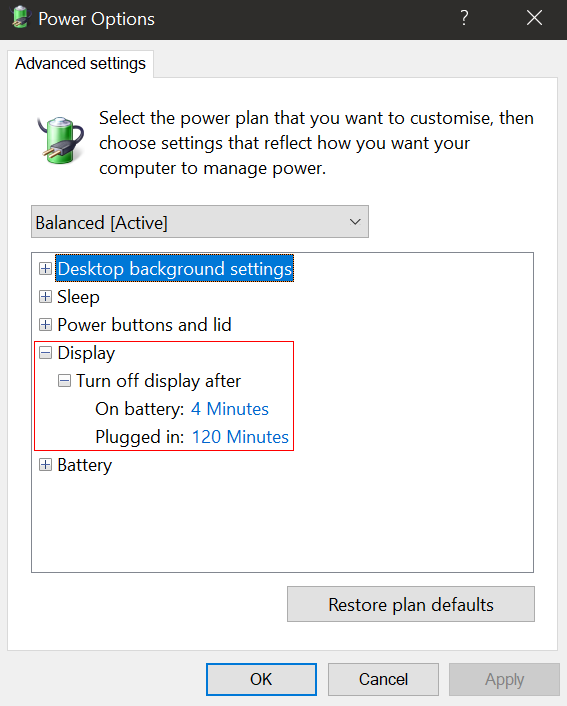
Task: Select the Advanced settings tab
Action: tap(81, 63)
